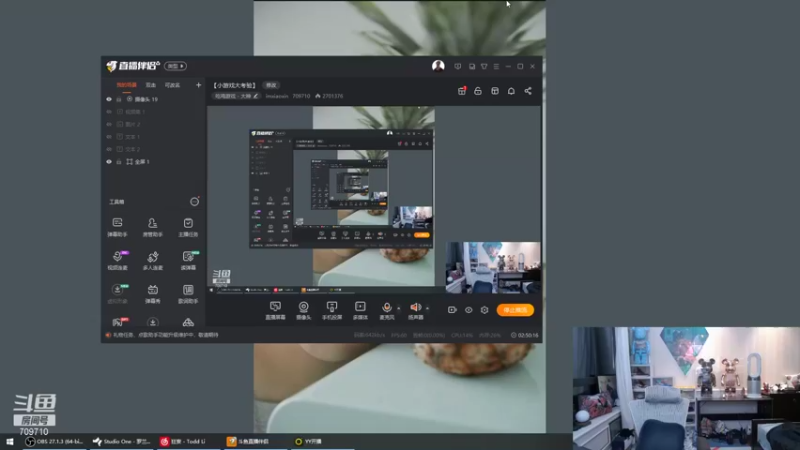Add a 手机投屏 phone mirroring source

pyautogui.click(x=332, y=310)
